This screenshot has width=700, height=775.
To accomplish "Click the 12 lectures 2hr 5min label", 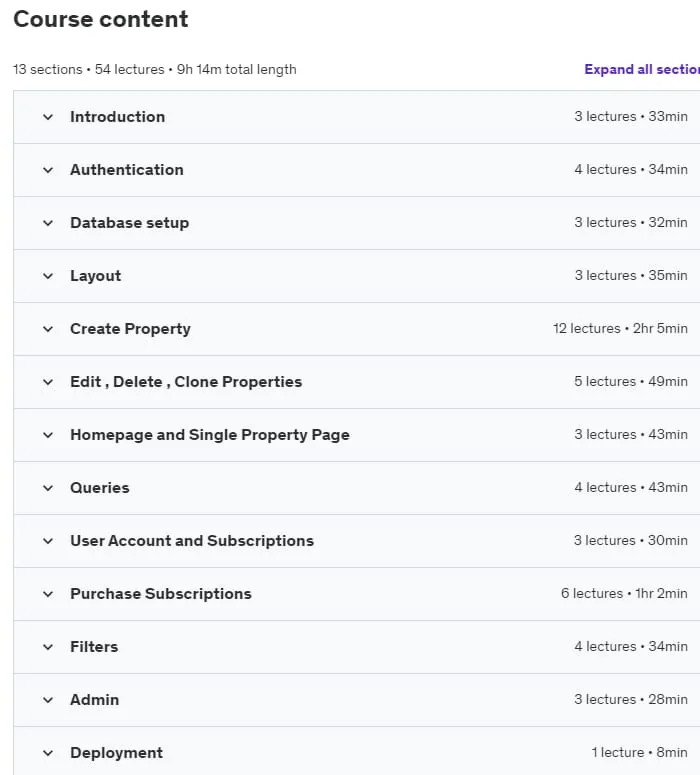I will 620,329.
